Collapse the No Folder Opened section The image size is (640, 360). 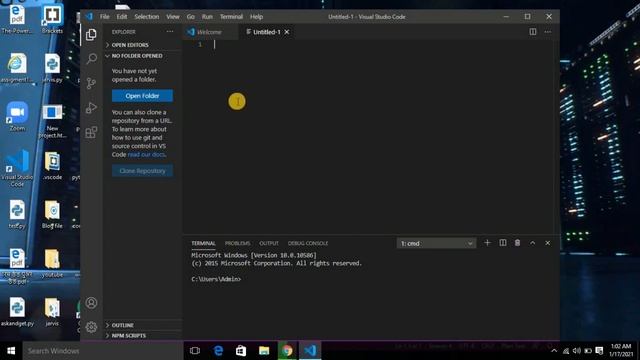pyautogui.click(x=142, y=56)
